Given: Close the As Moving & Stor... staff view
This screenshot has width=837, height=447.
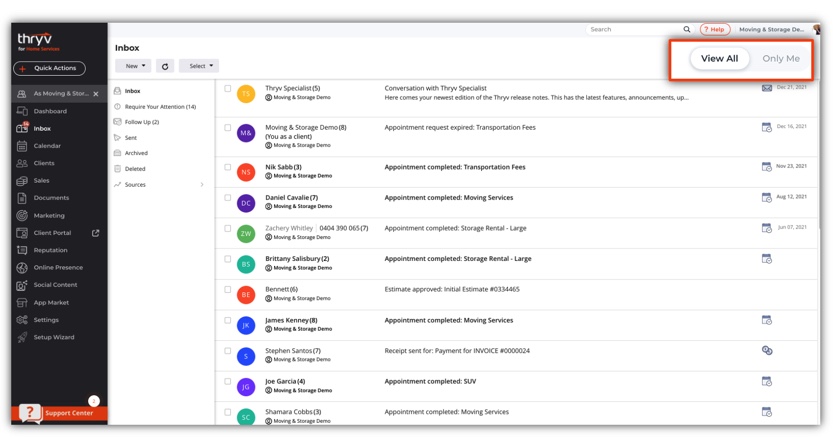Looking at the screenshot, I should point(96,94).
